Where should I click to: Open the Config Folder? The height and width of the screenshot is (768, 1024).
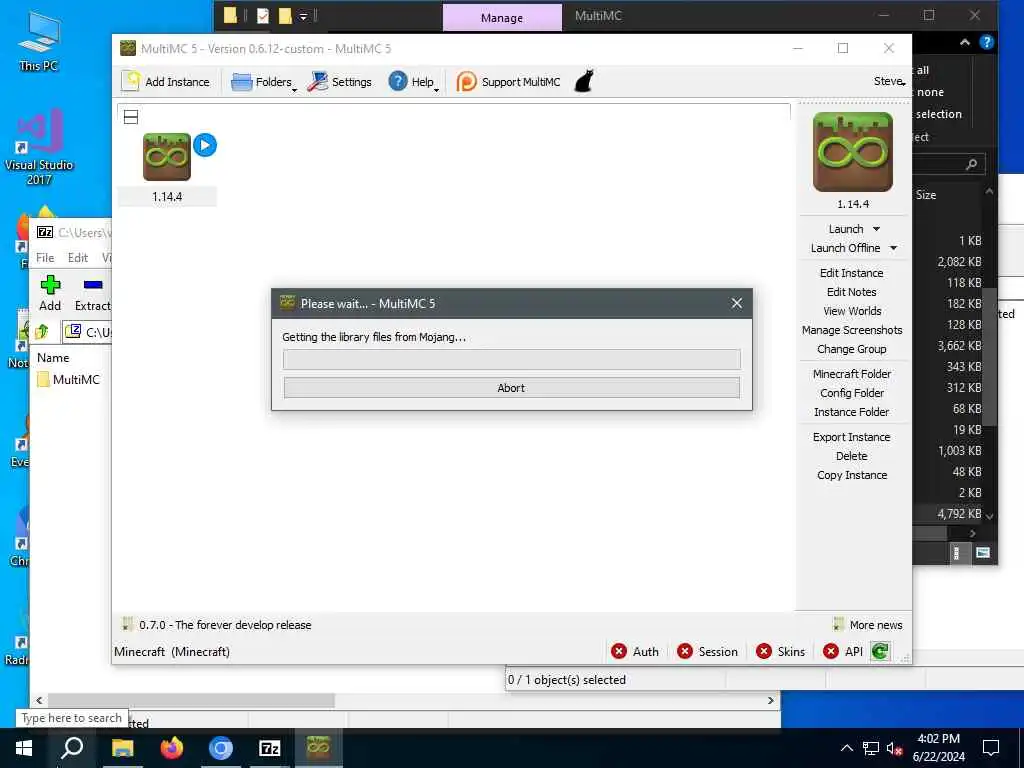852,392
